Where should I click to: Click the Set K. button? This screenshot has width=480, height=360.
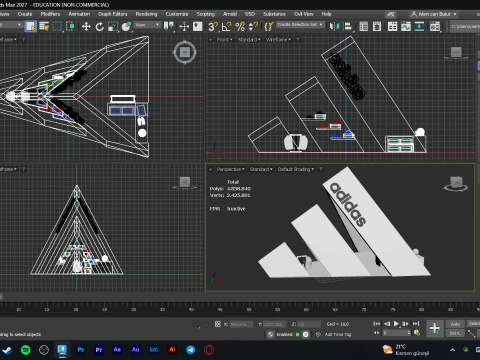click(x=455, y=333)
